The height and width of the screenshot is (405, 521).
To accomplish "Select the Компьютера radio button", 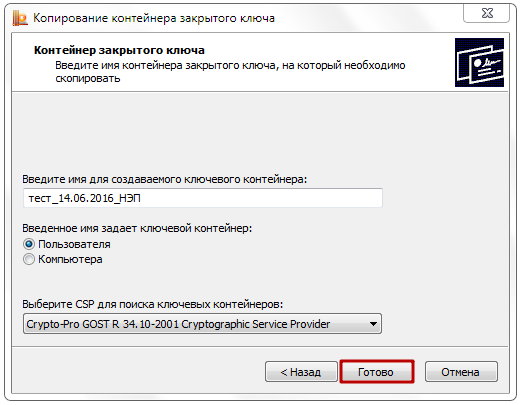I will point(29,259).
